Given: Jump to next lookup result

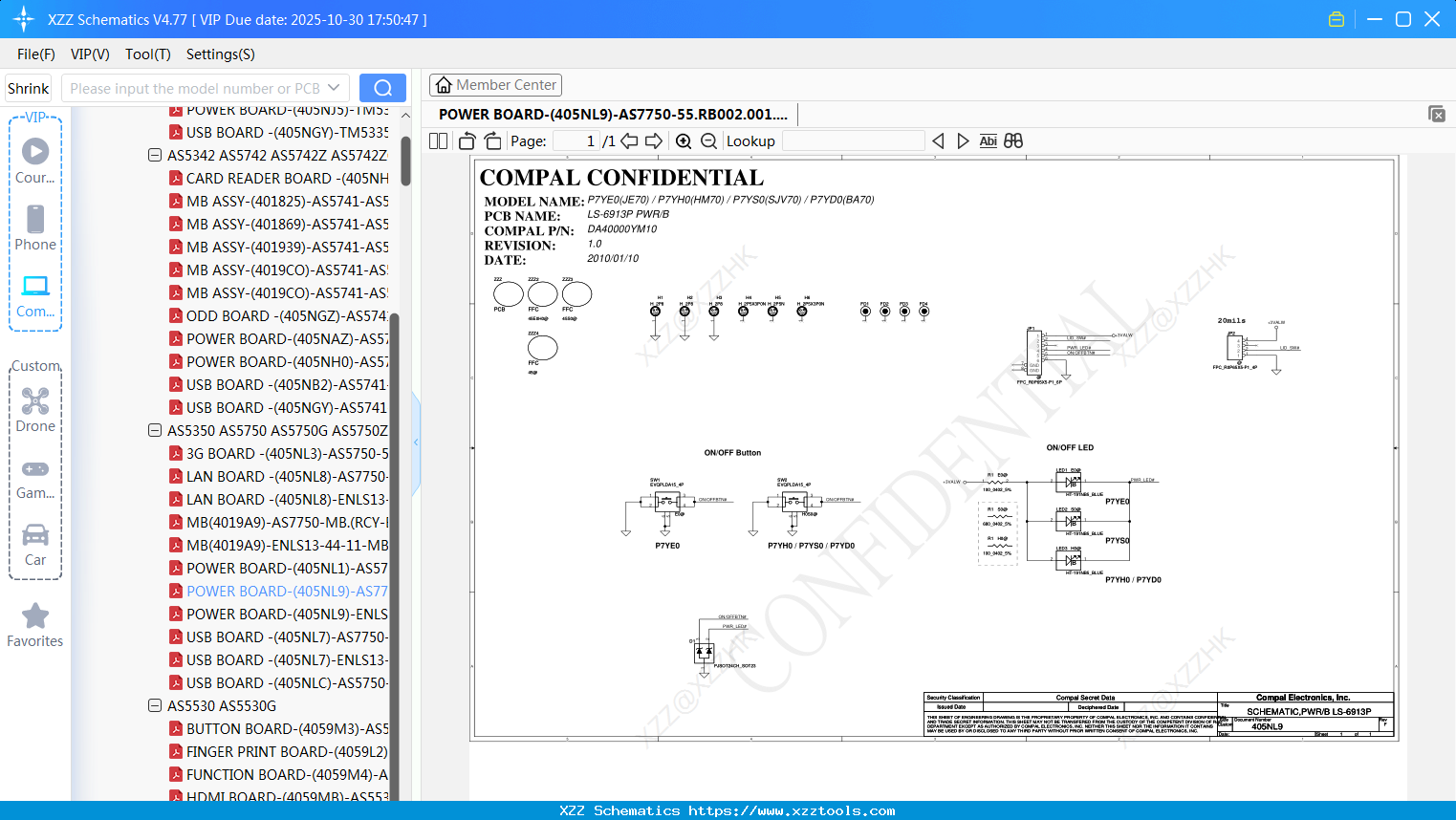Looking at the screenshot, I should pos(963,141).
